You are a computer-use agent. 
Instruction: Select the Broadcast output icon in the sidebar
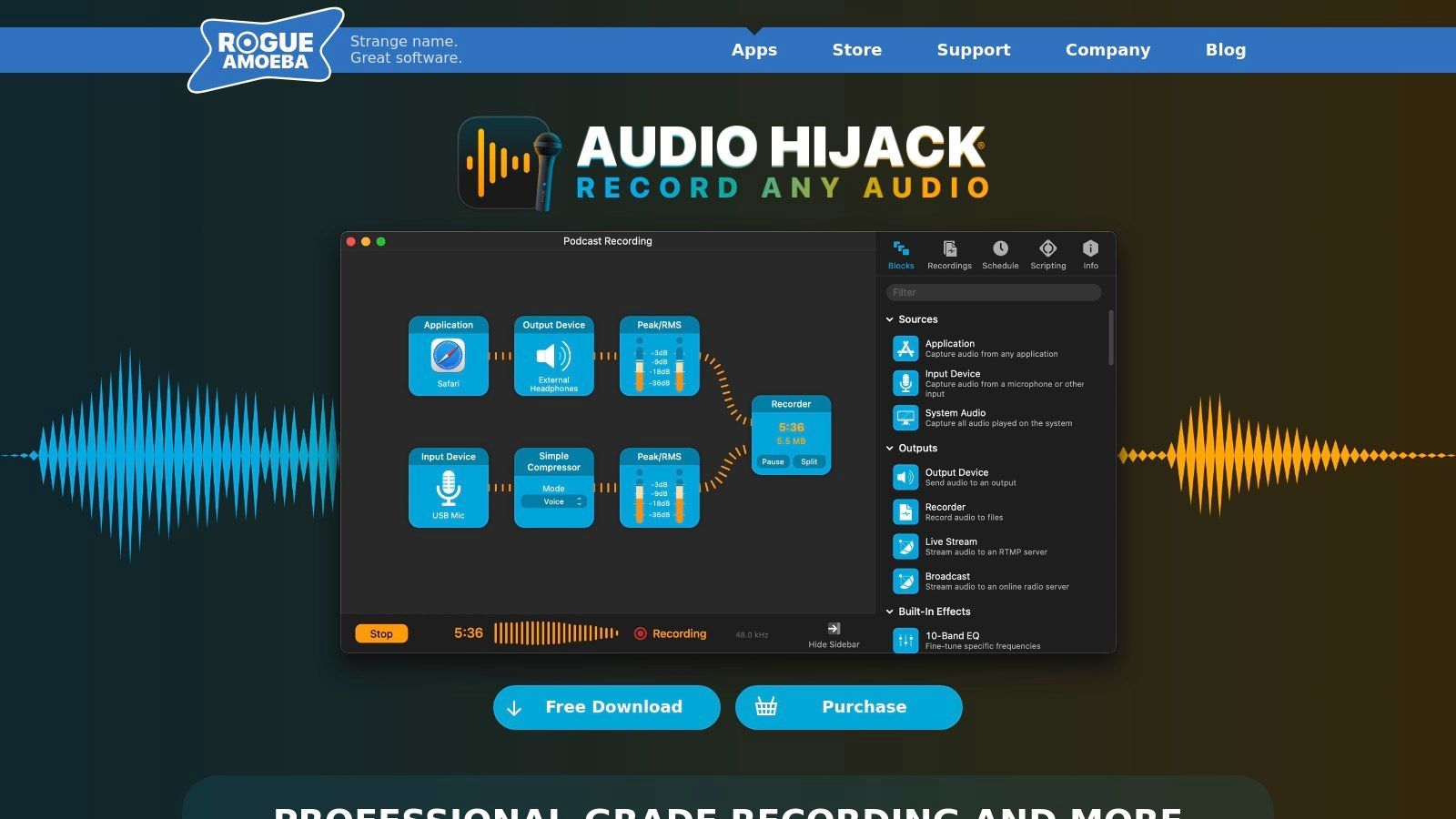click(x=905, y=581)
